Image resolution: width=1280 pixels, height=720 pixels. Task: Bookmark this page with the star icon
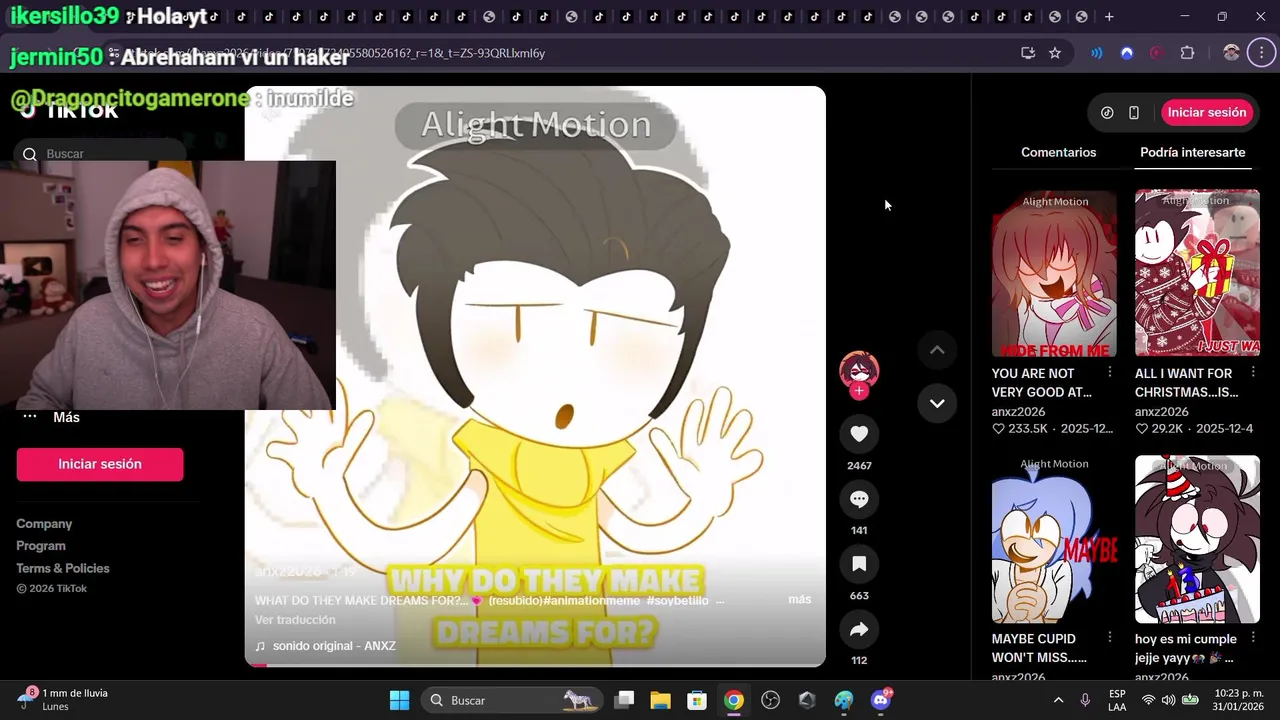coord(1055,53)
